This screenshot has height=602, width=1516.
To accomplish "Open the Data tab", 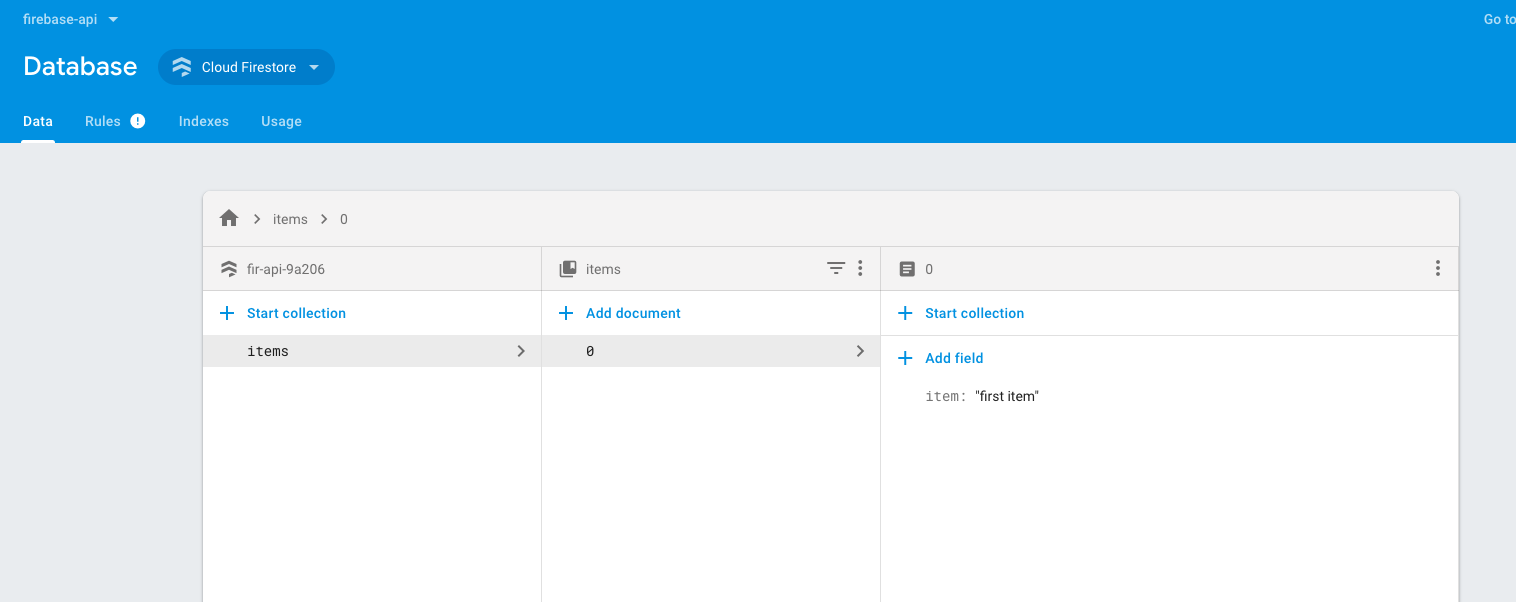I will point(38,121).
